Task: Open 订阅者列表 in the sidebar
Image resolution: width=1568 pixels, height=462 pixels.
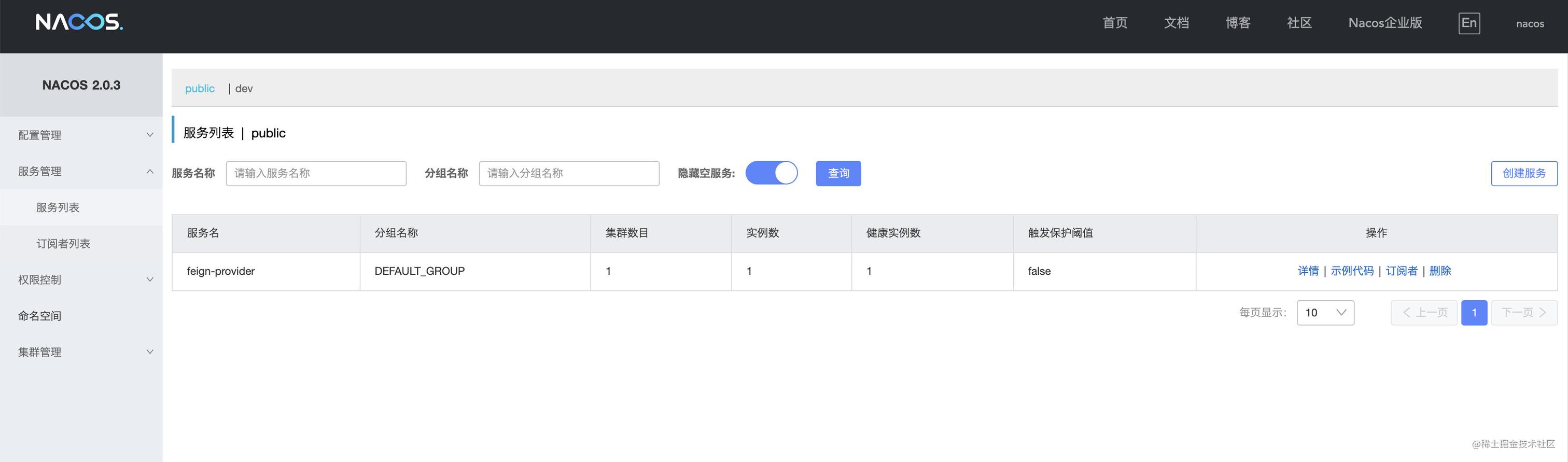Action: pyautogui.click(x=81, y=244)
